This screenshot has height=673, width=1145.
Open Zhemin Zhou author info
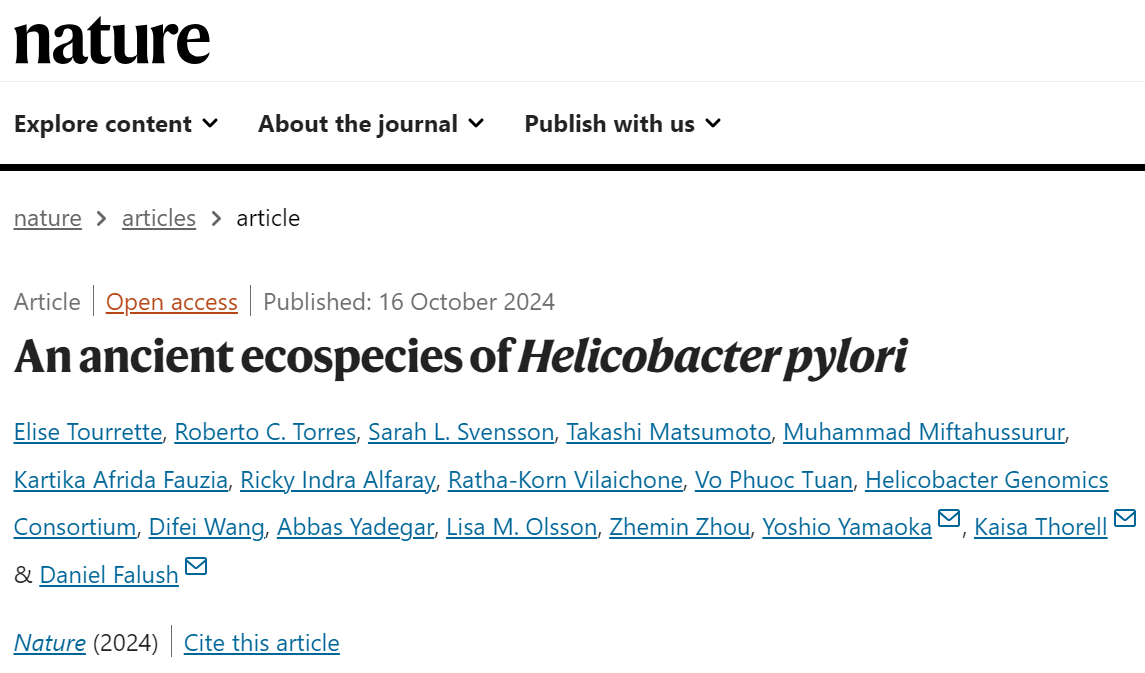coord(680,527)
